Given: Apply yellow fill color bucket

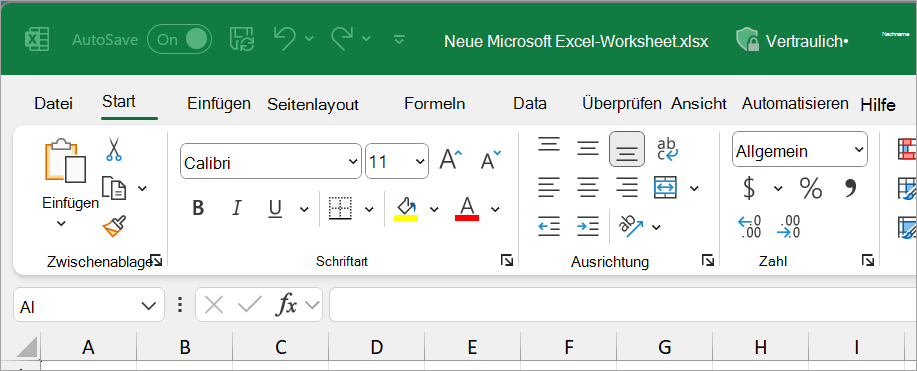Looking at the screenshot, I should 406,208.
